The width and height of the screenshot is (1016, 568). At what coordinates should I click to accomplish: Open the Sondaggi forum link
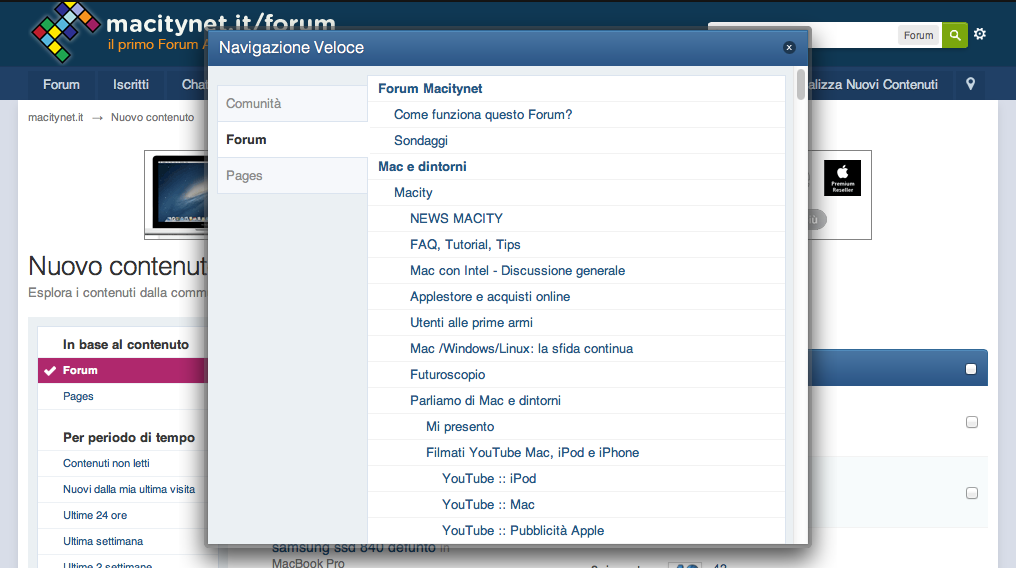click(421, 141)
